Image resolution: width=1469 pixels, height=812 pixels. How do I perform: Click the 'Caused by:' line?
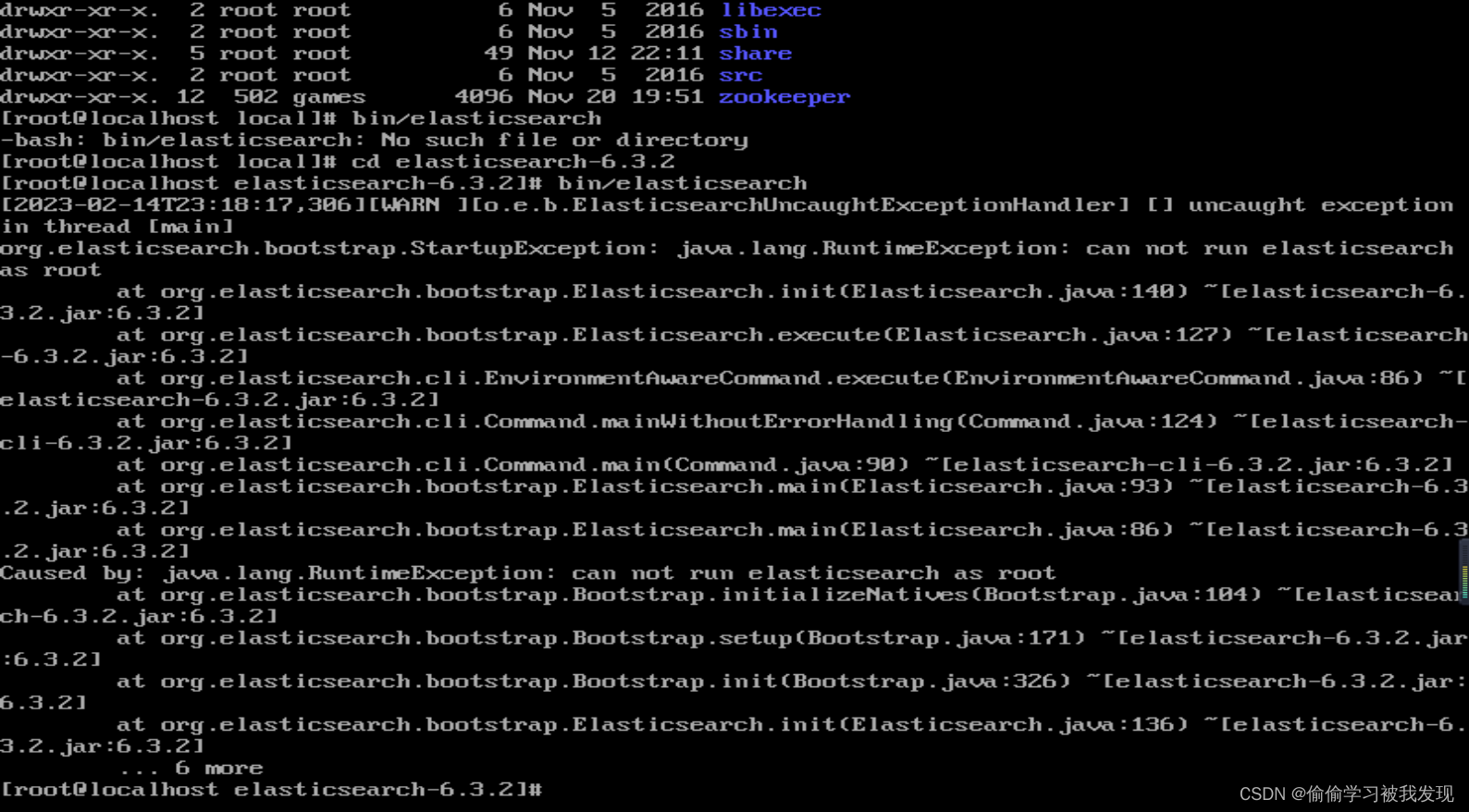527,573
